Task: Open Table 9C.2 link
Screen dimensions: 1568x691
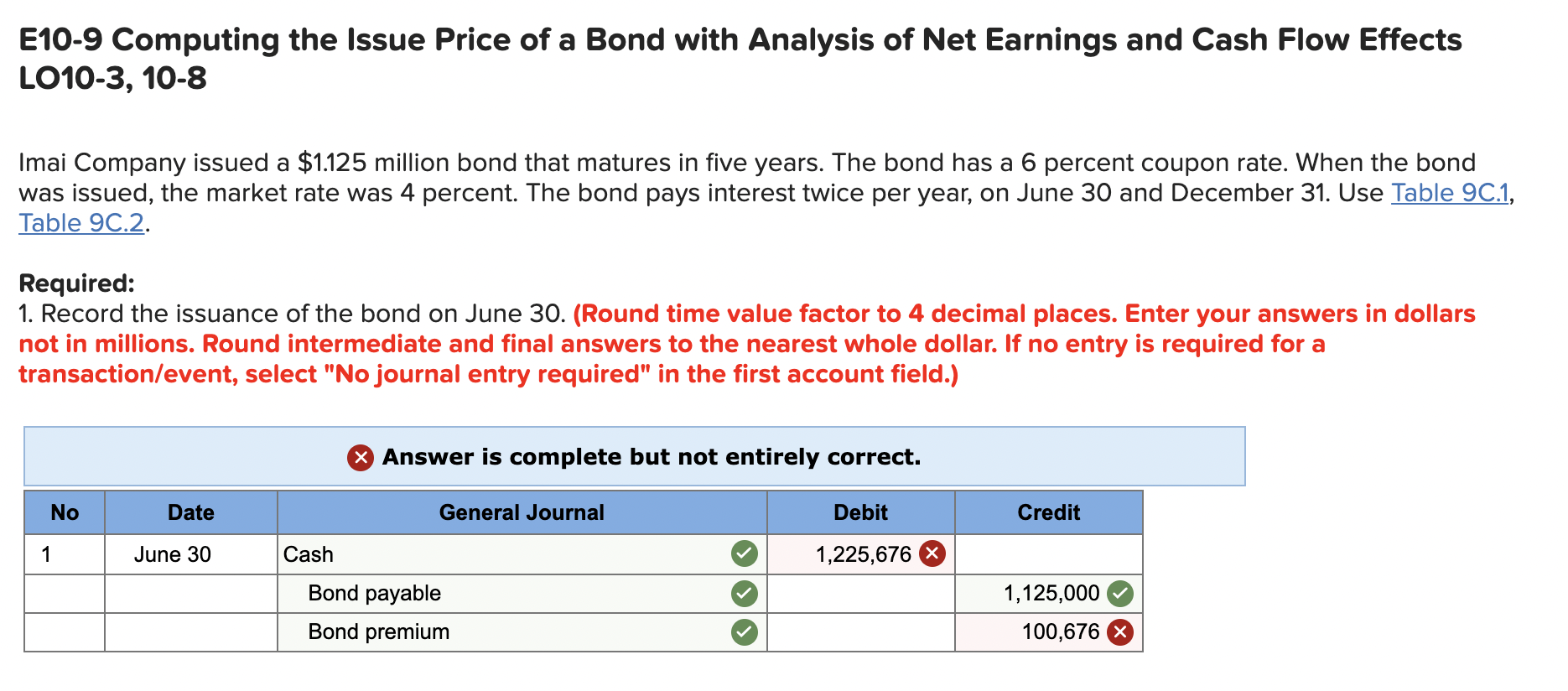Action: (x=80, y=223)
